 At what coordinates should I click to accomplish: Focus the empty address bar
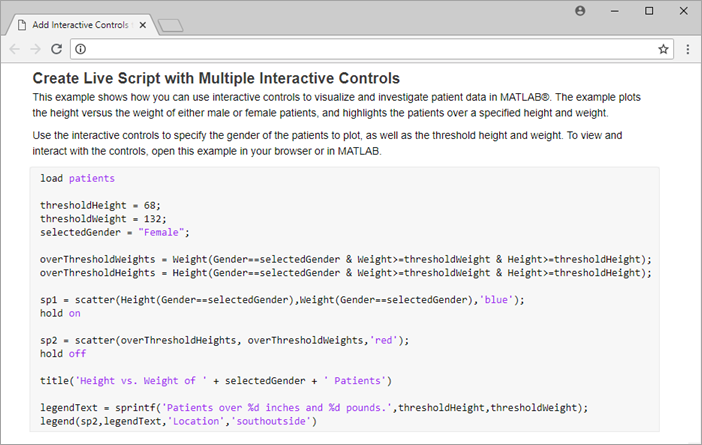(x=372, y=49)
